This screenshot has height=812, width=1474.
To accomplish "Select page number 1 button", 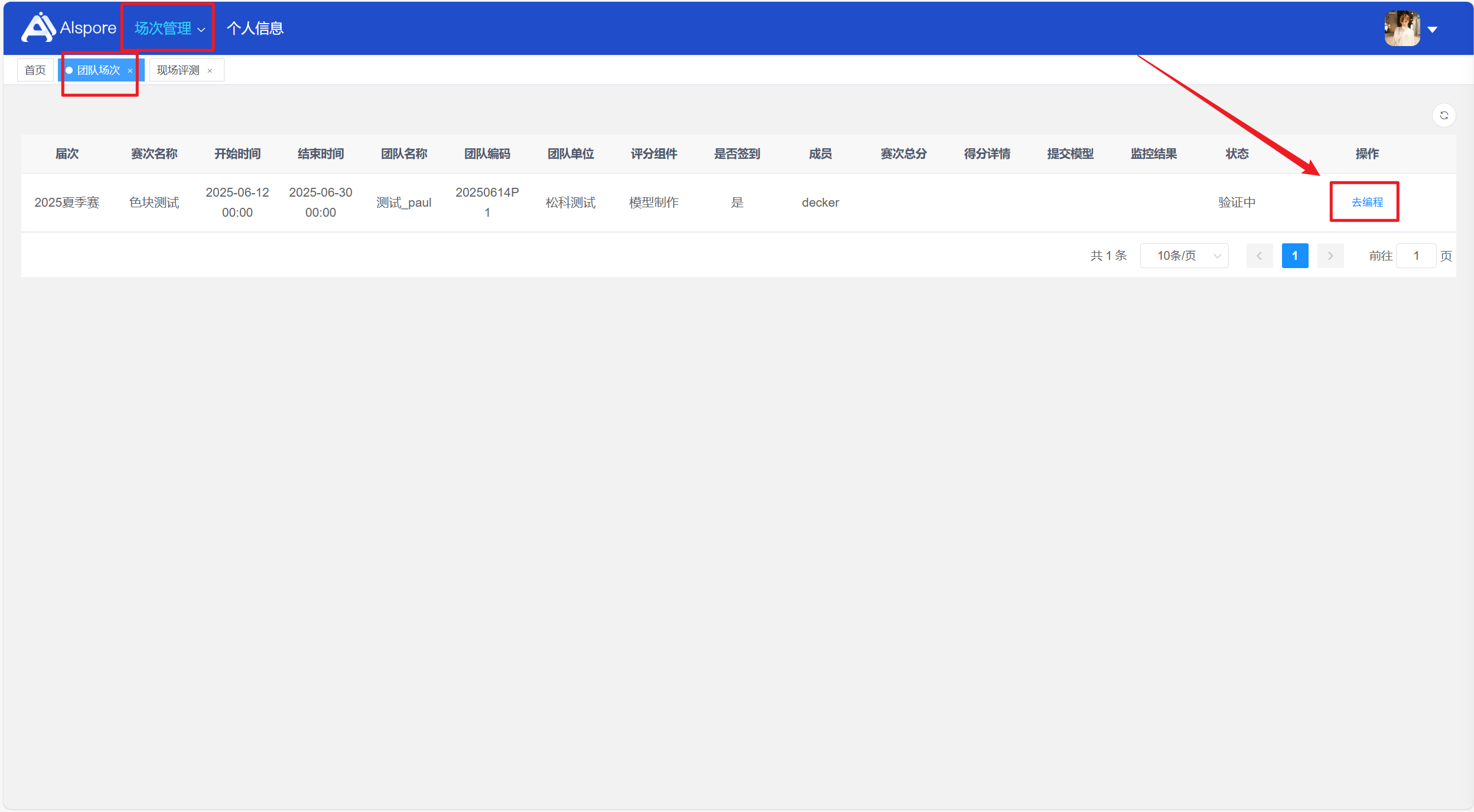I will click(1294, 256).
